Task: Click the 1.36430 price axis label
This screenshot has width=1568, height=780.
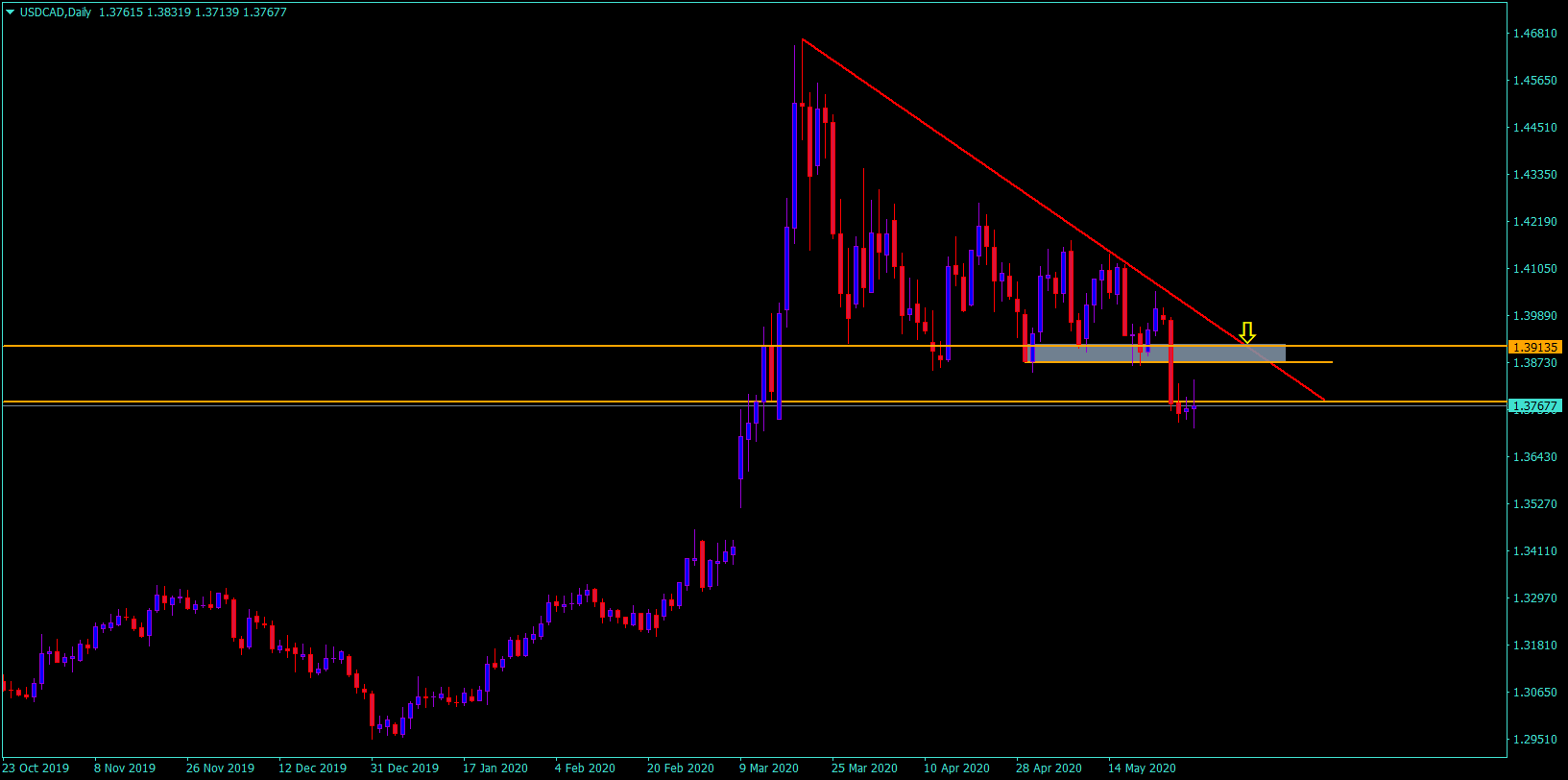Action: (1534, 456)
